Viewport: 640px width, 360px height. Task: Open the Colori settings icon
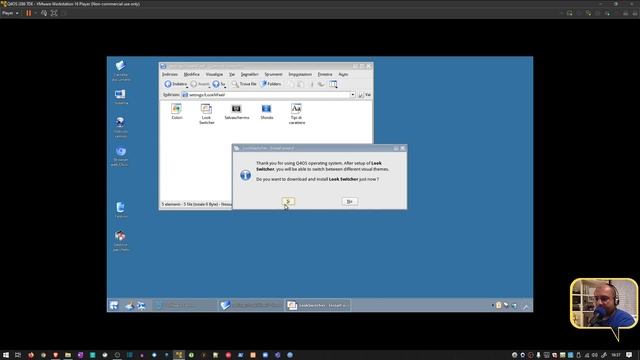pyautogui.click(x=177, y=112)
